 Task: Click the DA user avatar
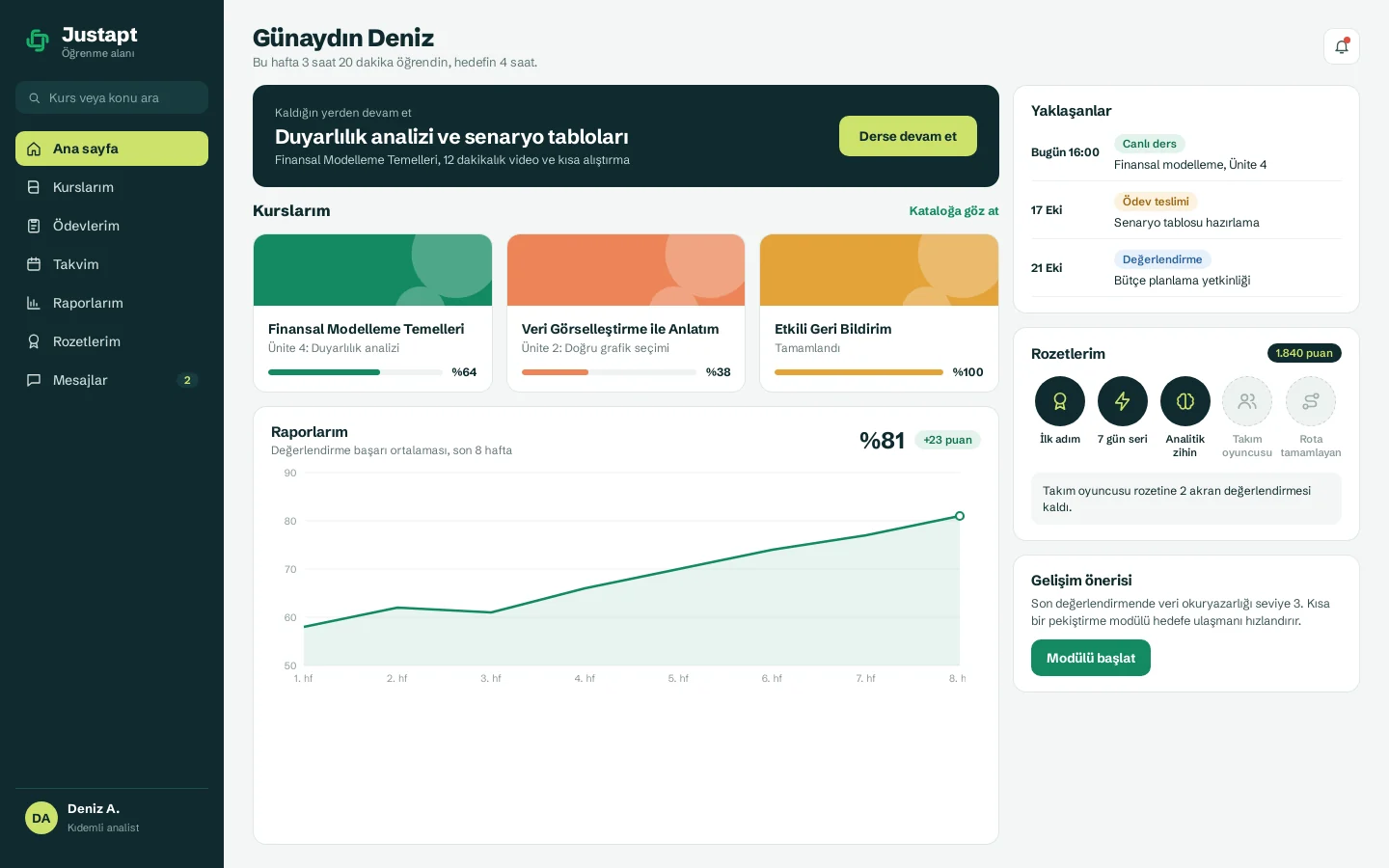[41, 818]
